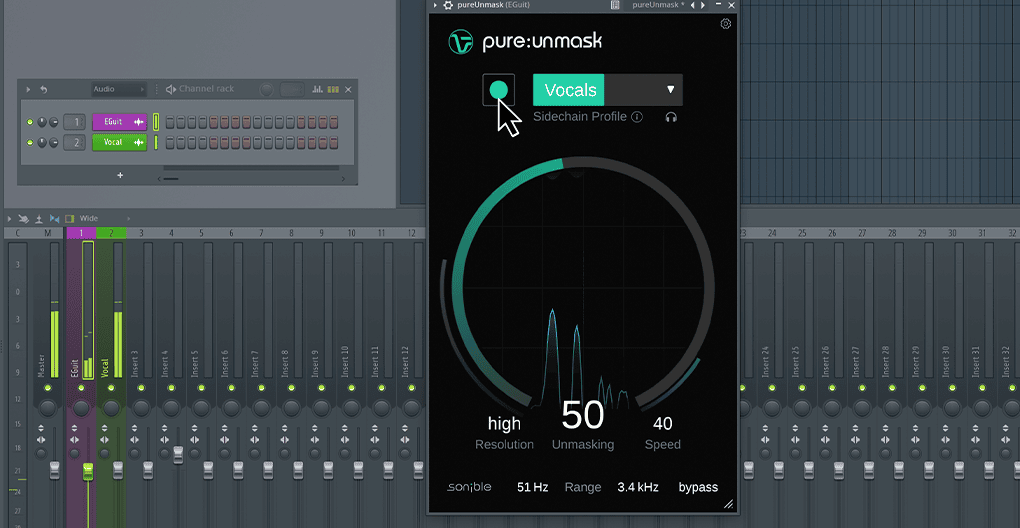Click the bypass button in pure:unmask

pos(698,487)
